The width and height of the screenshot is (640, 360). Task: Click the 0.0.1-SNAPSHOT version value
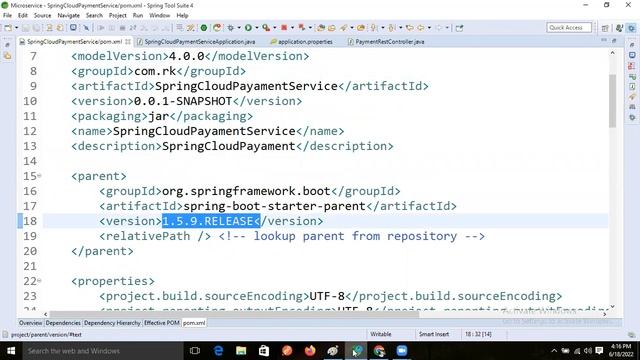tap(183, 101)
